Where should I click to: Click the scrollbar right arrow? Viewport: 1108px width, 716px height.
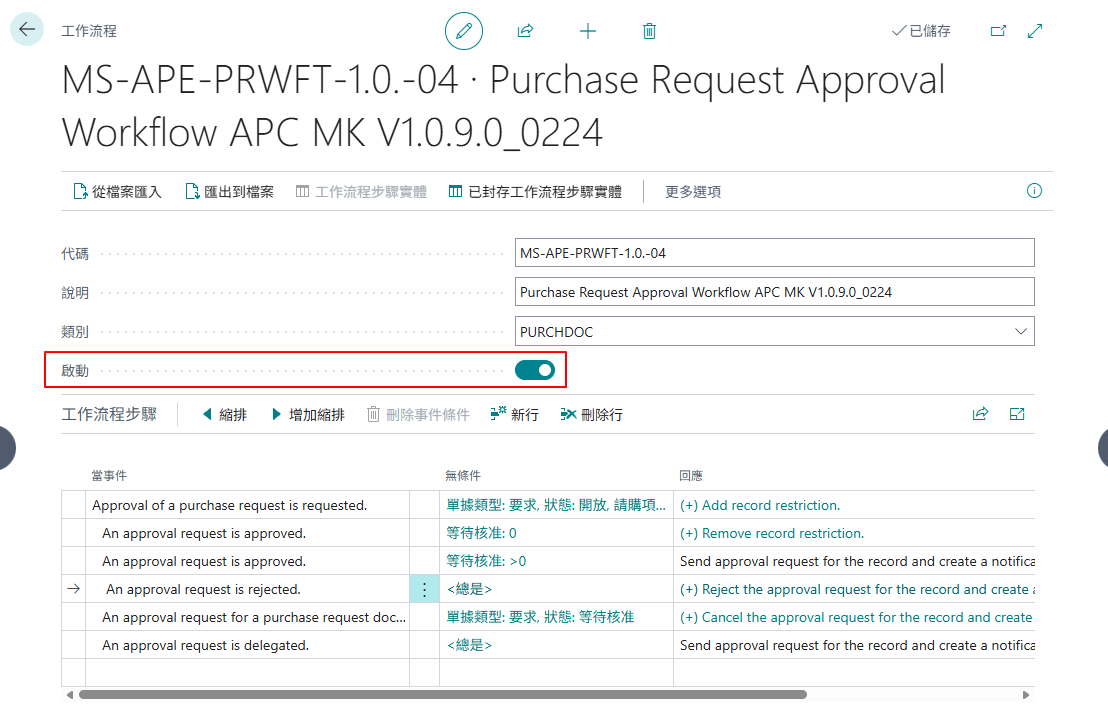coord(1026,695)
